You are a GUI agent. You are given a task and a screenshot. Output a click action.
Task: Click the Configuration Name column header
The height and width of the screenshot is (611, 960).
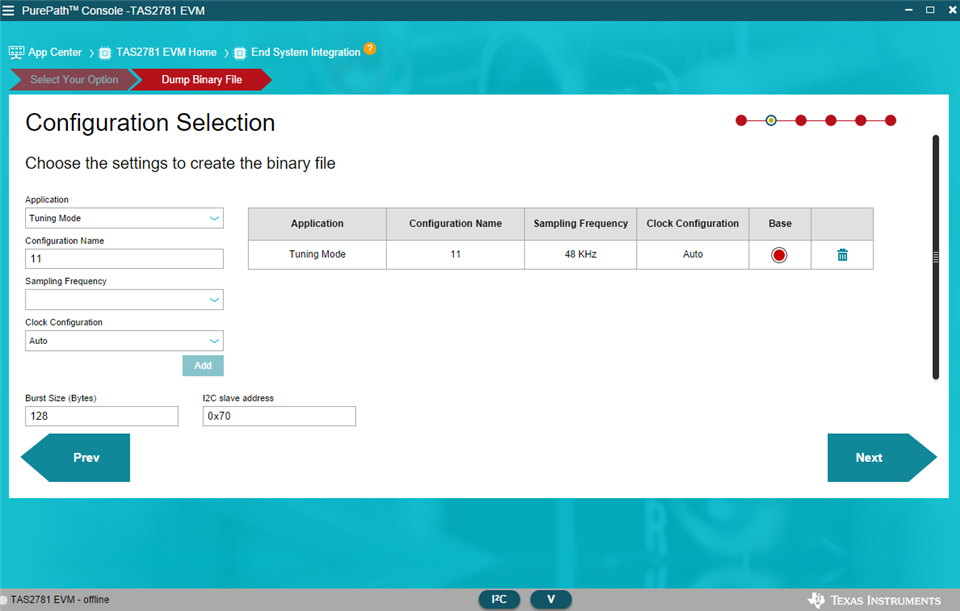(456, 223)
